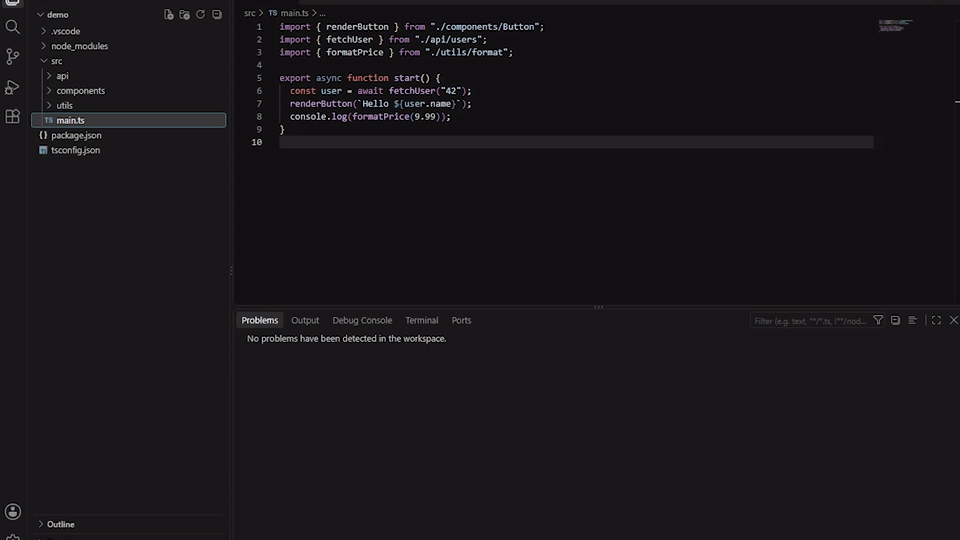Click fetchUser("42") call on line 6
The image size is (960, 540).
click(427, 91)
